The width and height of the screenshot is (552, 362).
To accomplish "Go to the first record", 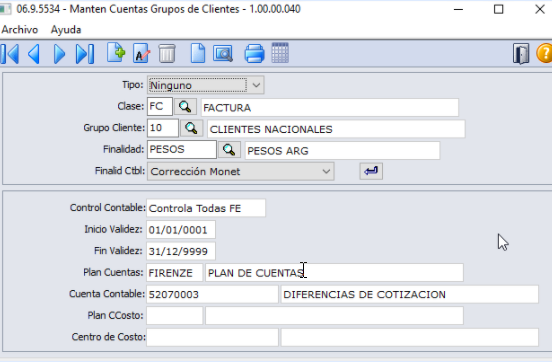I will pyautogui.click(x=10, y=54).
